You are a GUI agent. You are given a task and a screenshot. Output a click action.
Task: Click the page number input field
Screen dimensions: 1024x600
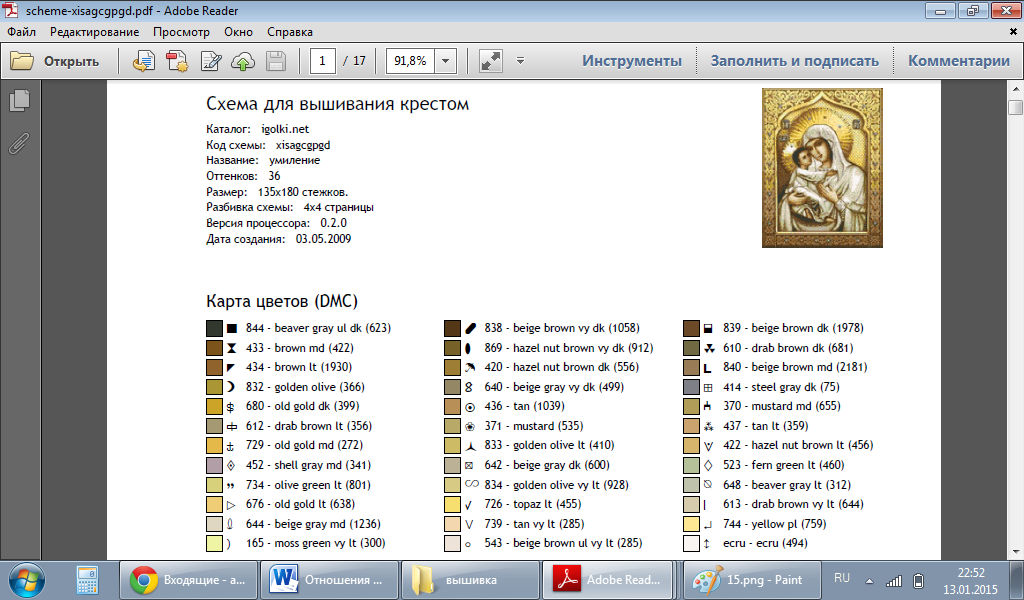coord(322,61)
